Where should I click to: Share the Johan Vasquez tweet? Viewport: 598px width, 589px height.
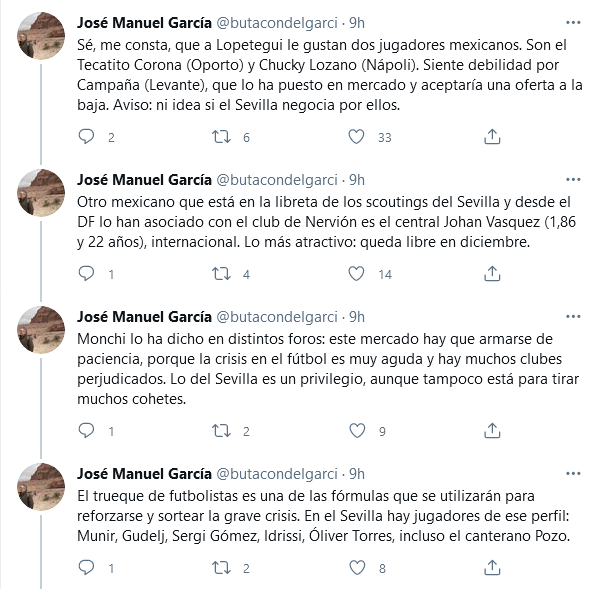(492, 274)
